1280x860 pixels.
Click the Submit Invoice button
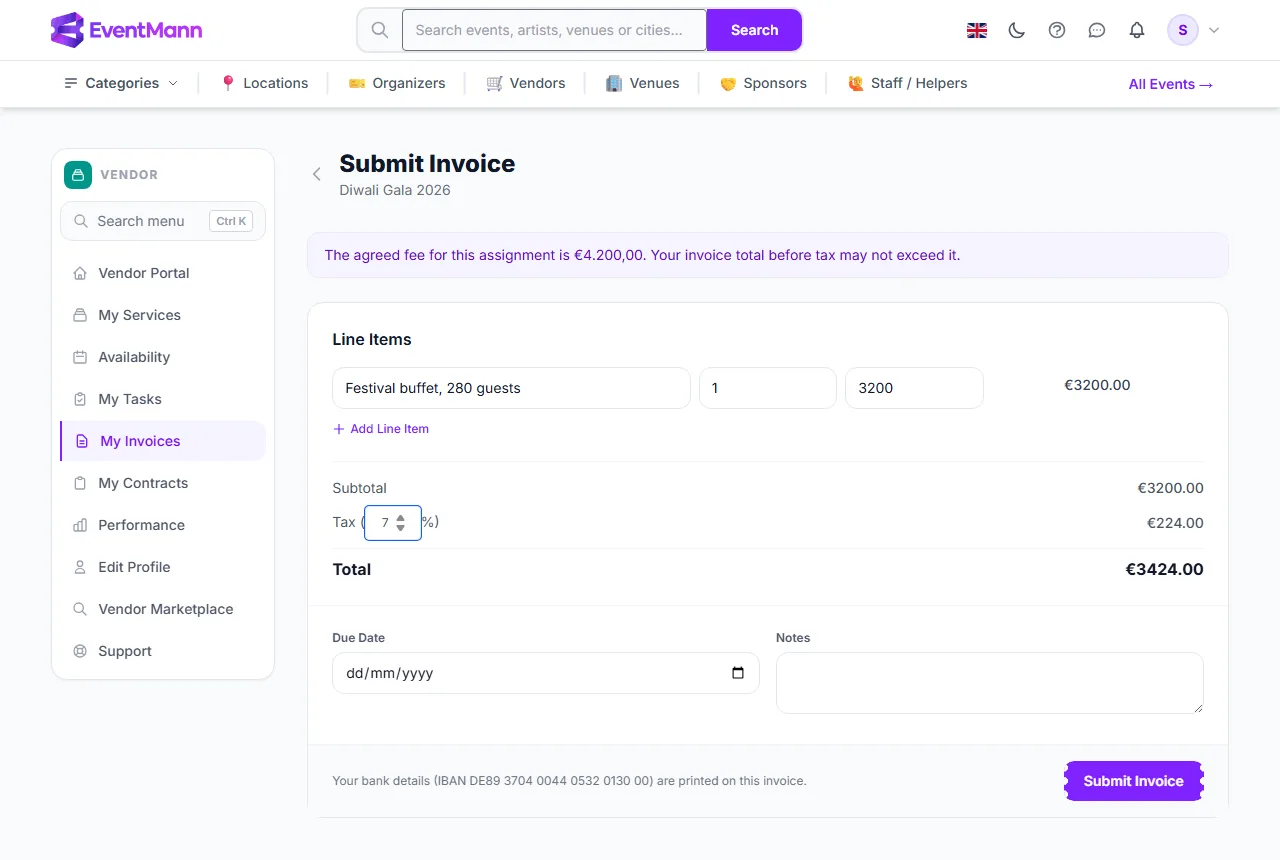(x=1134, y=781)
